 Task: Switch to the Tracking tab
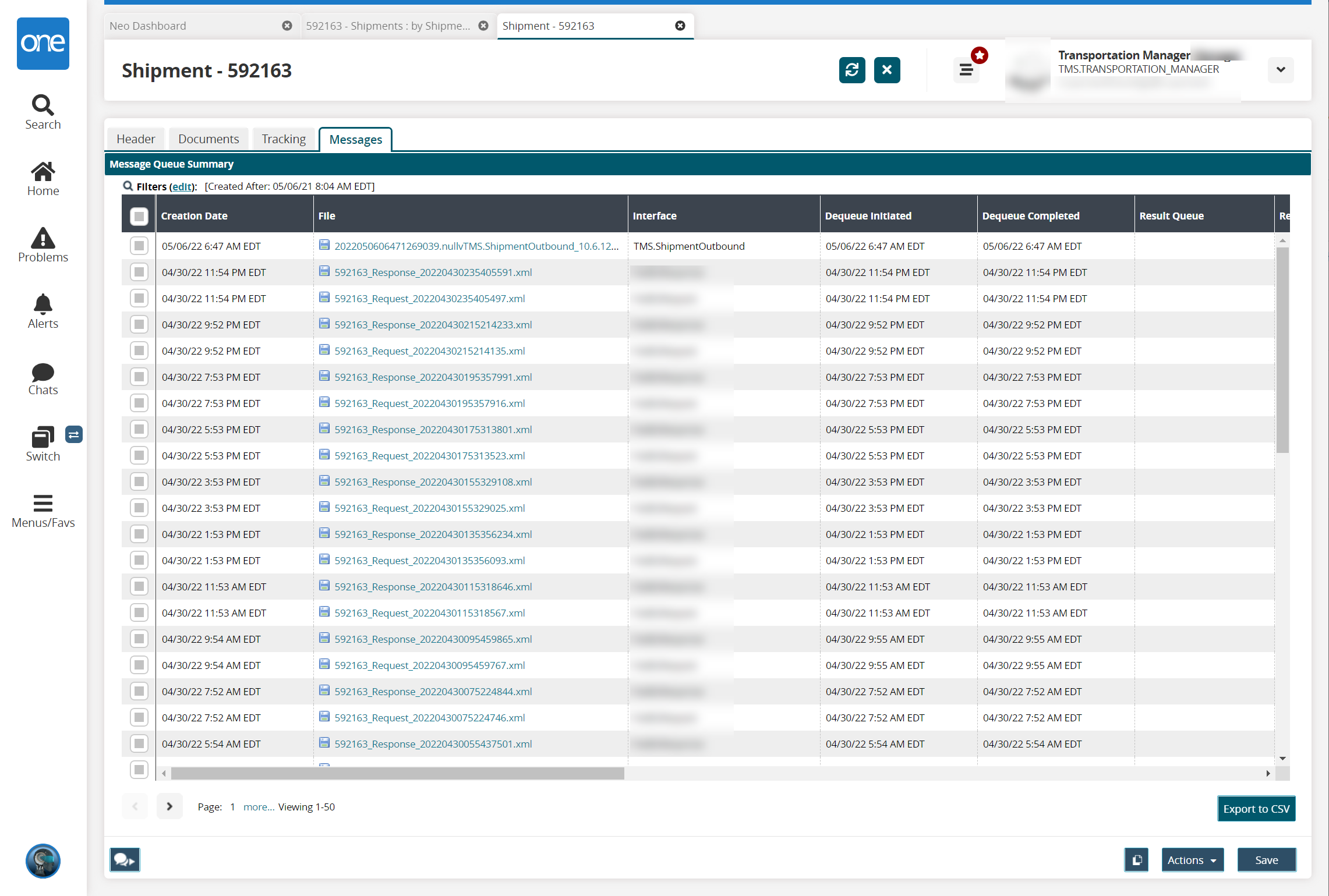[x=284, y=139]
